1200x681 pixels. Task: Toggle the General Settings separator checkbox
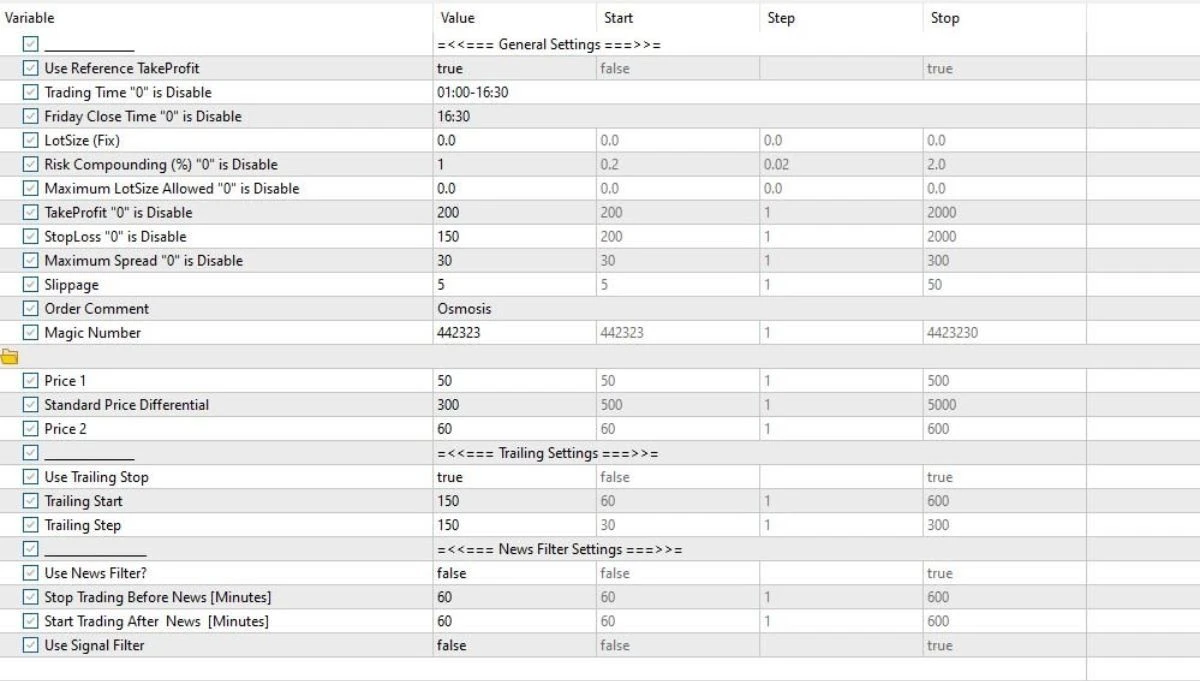[x=31, y=44]
